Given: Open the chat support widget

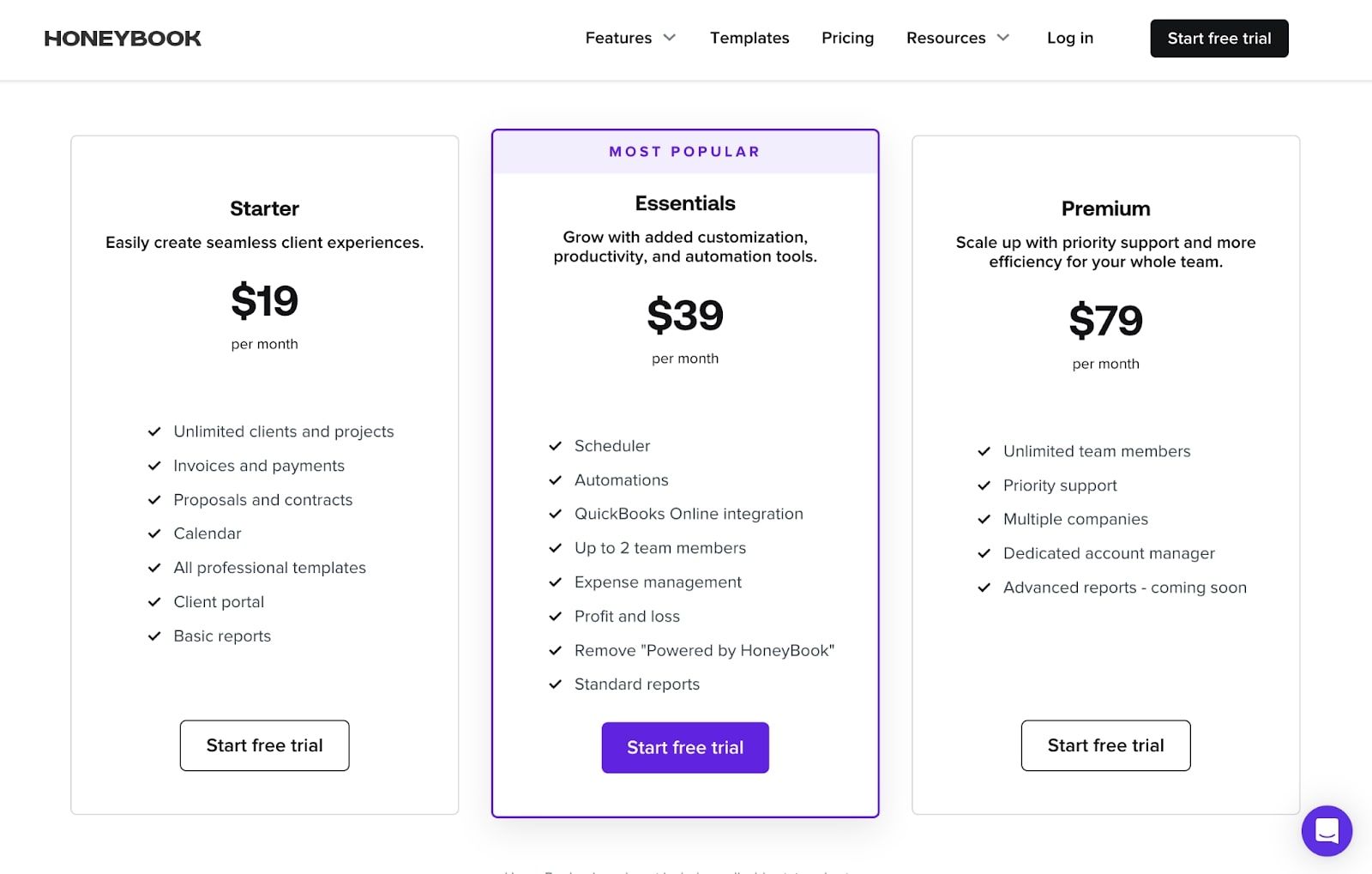Looking at the screenshot, I should [1326, 830].
